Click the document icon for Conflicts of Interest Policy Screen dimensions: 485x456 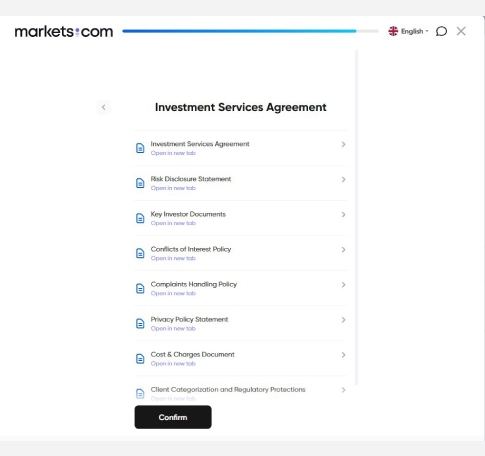[x=140, y=253]
